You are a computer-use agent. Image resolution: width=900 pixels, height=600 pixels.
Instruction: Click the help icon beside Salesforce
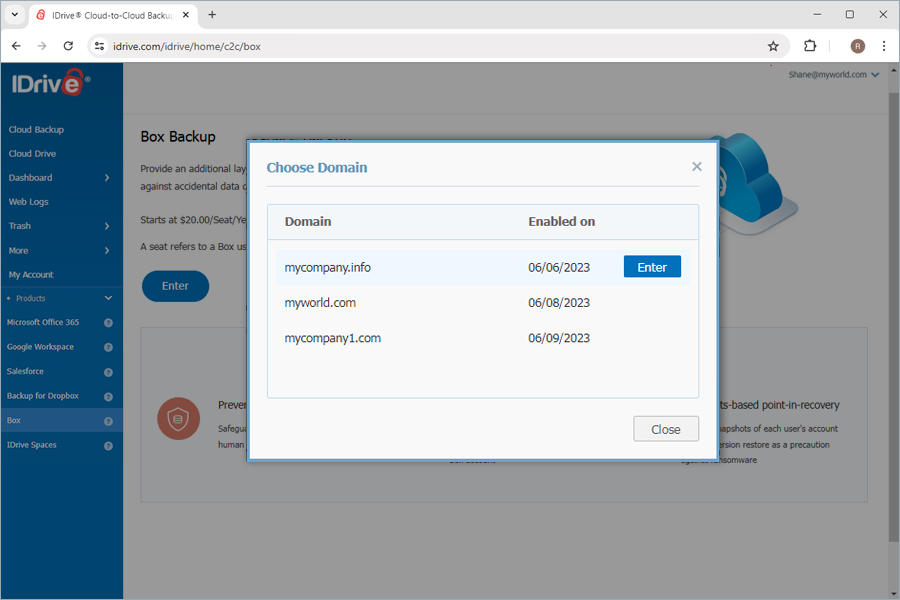point(109,371)
